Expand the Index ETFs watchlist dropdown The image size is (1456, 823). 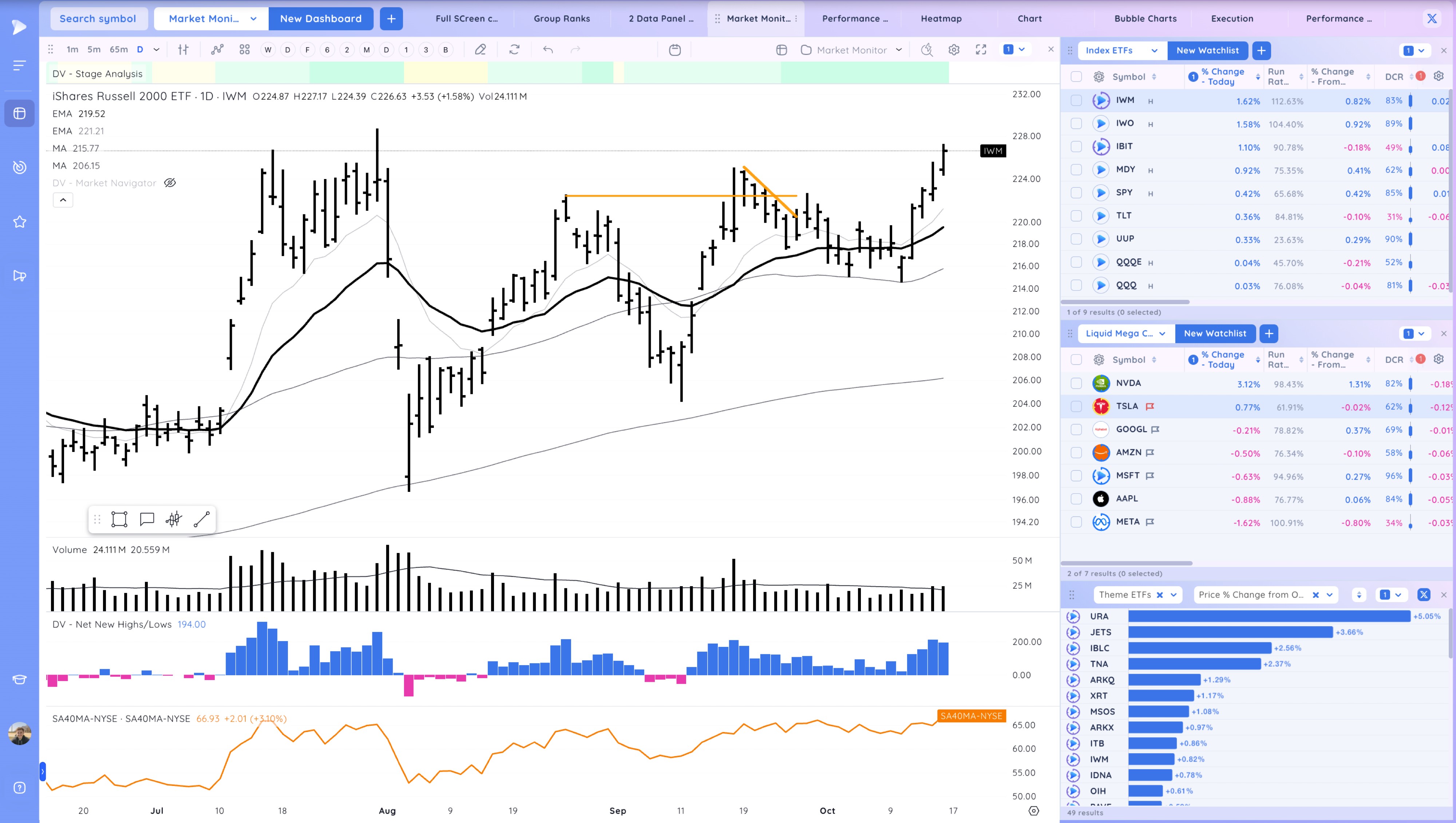coord(1154,50)
